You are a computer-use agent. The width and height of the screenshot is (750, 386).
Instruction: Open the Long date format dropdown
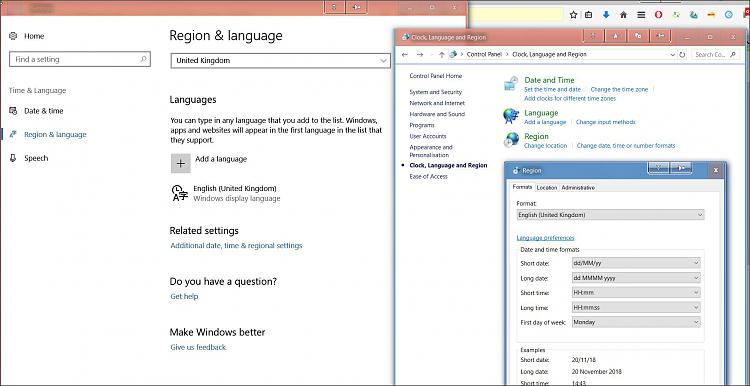click(636, 278)
